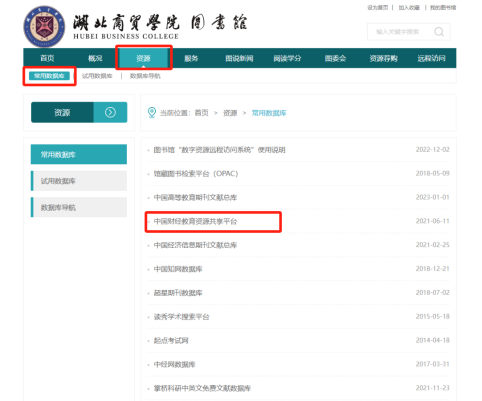Click the Hubei Business College emblem logo

tap(44, 26)
